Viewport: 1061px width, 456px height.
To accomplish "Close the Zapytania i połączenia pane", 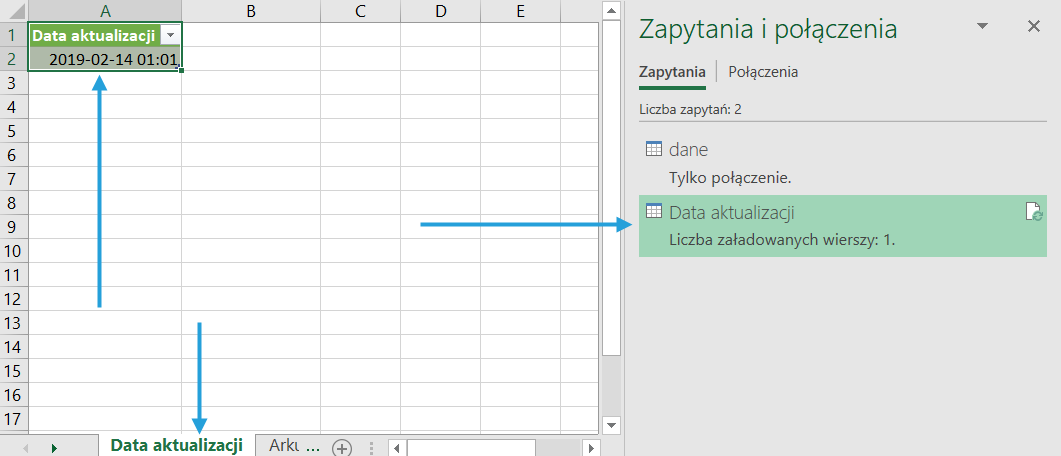I will point(1034,27).
